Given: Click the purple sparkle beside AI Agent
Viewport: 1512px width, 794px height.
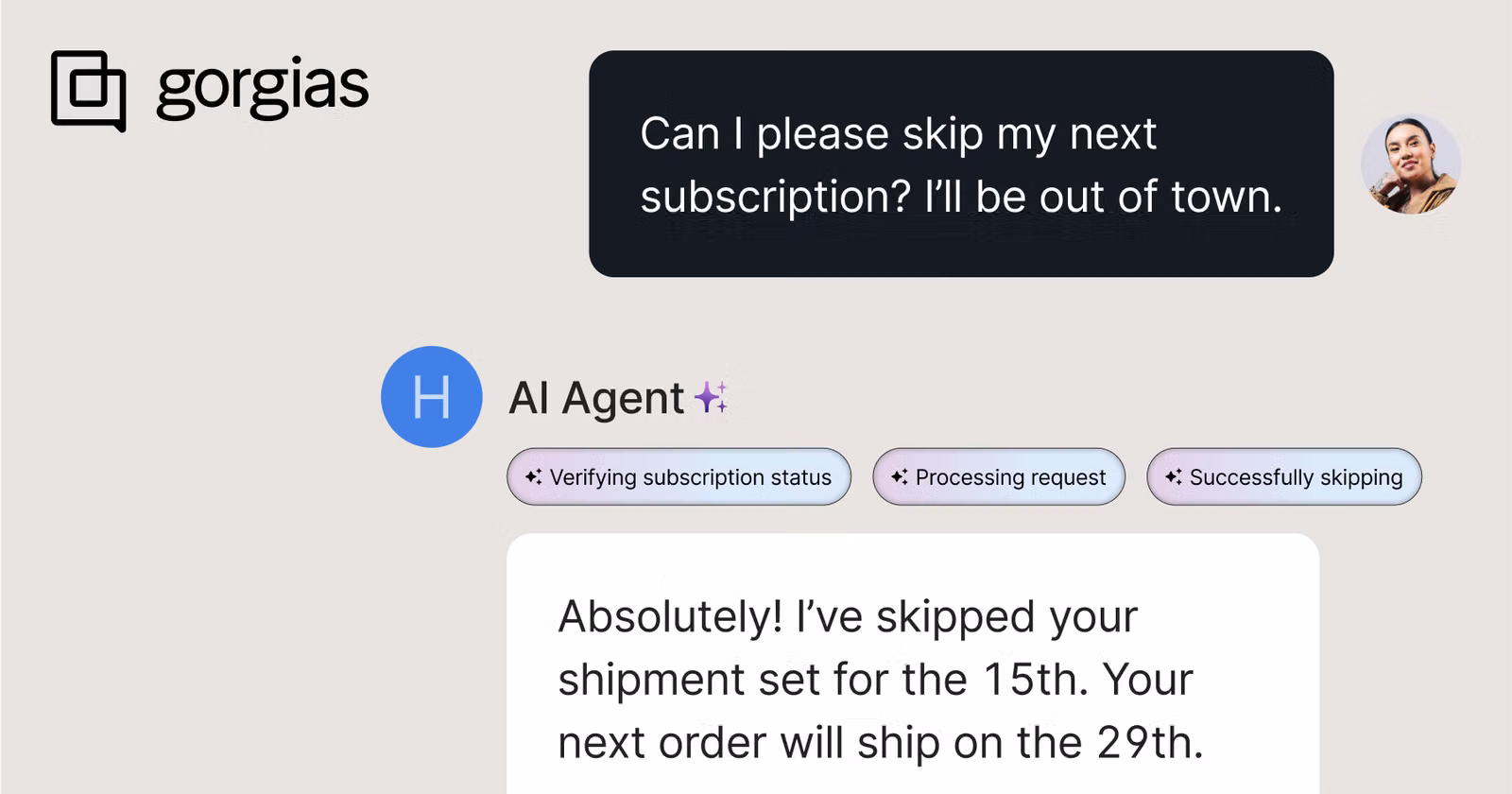Looking at the screenshot, I should point(712,397).
